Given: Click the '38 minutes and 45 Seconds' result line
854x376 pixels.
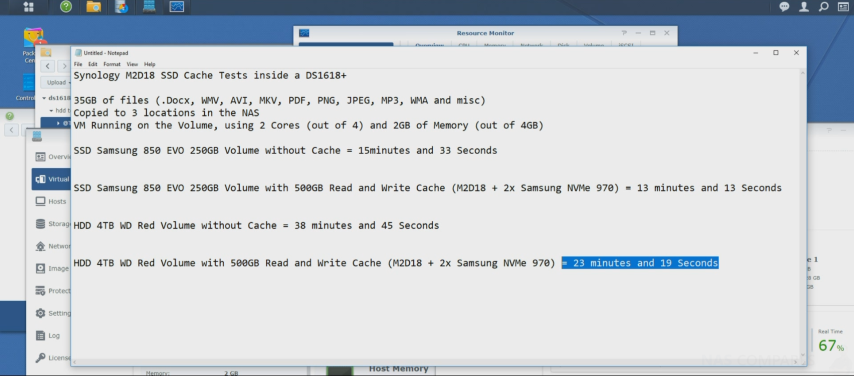Looking at the screenshot, I should pyautogui.click(x=256, y=226).
